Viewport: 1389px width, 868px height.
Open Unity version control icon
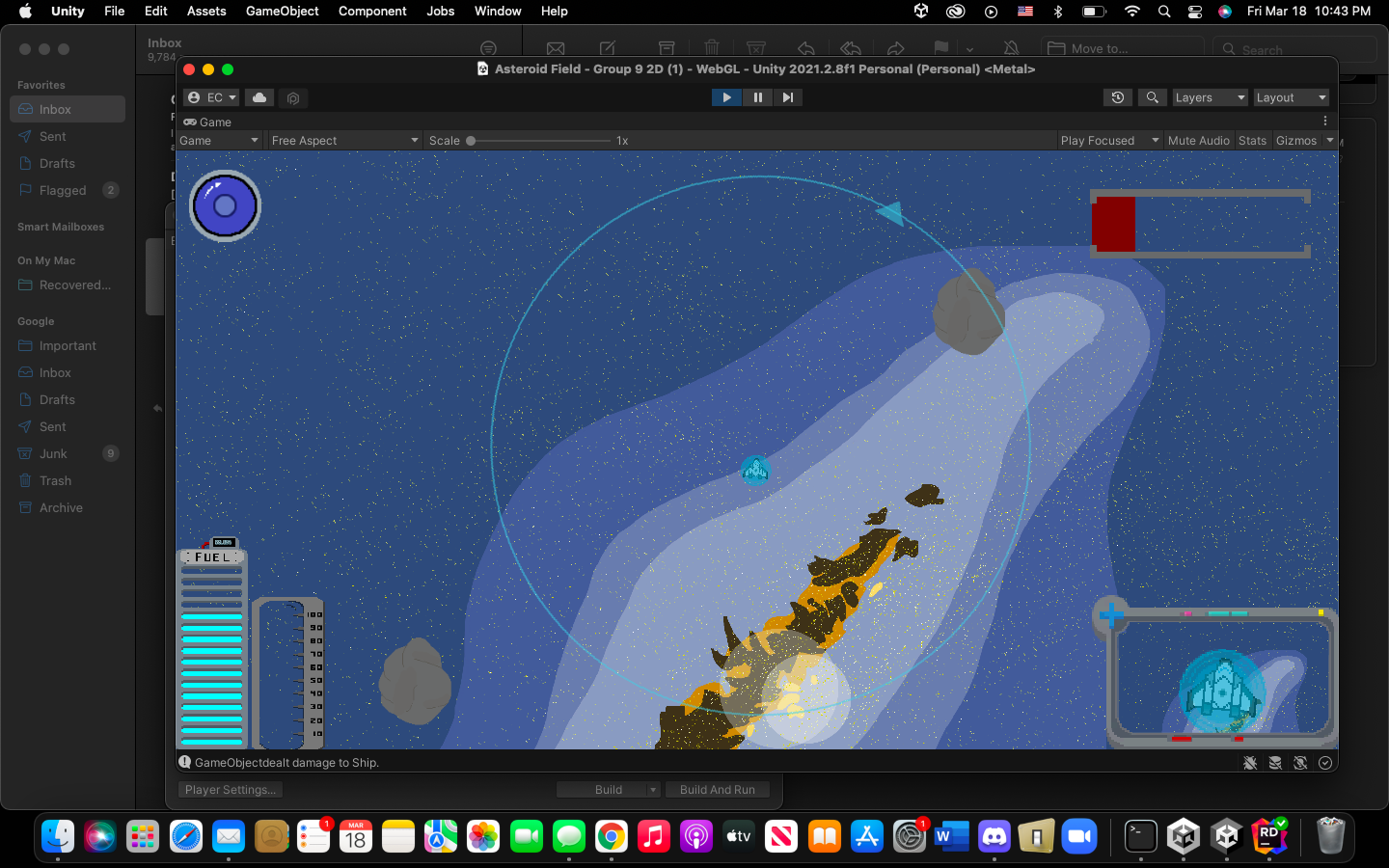click(293, 97)
